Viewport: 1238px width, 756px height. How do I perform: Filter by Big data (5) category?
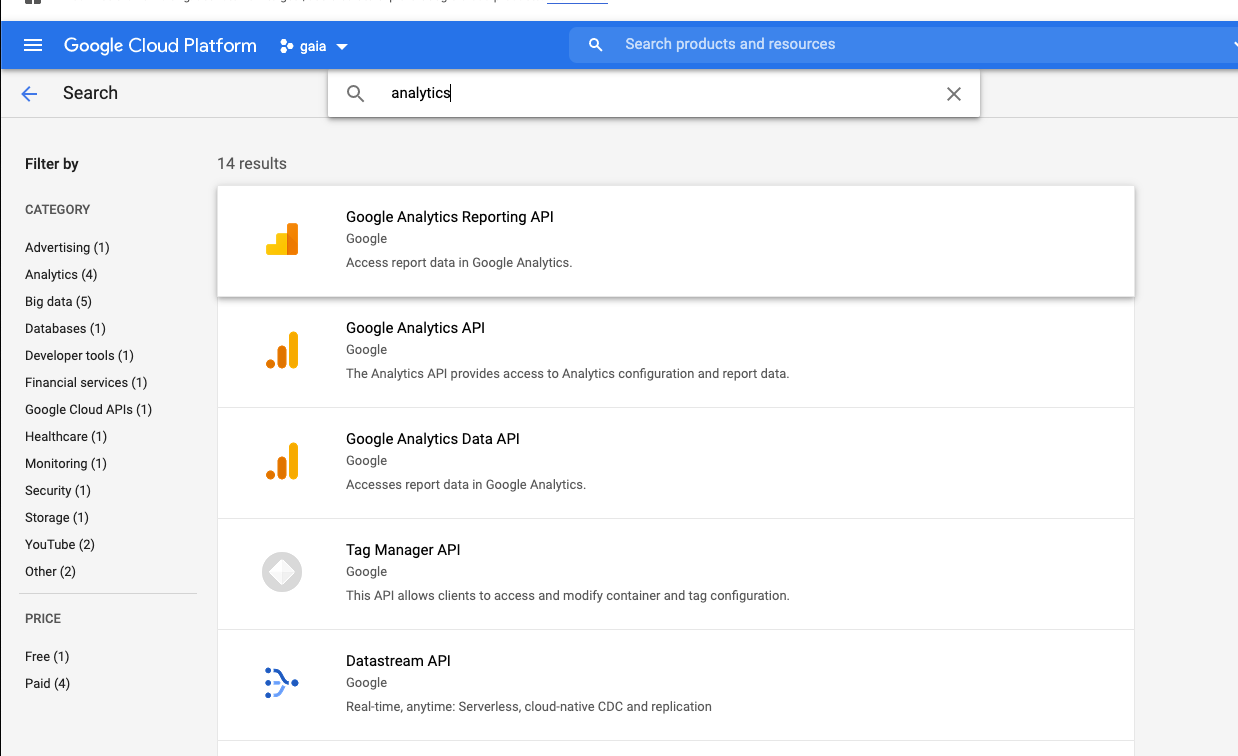tap(58, 302)
